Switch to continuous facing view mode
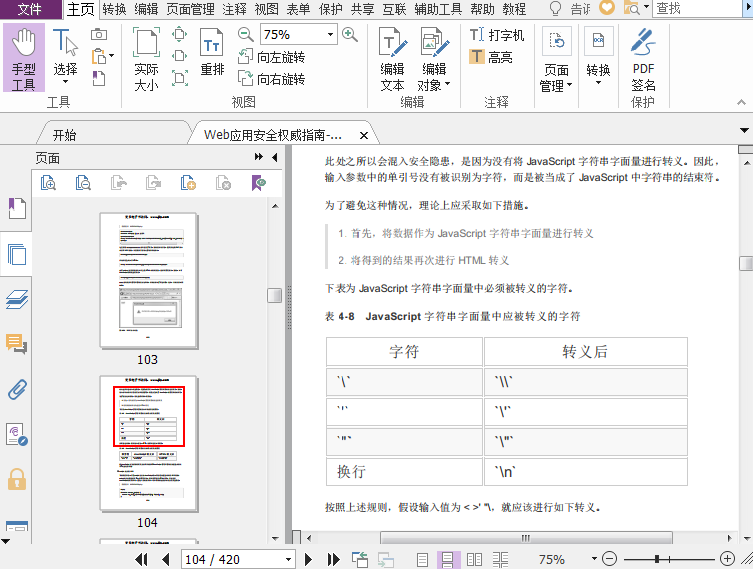This screenshot has height=569, width=753. coord(500,559)
